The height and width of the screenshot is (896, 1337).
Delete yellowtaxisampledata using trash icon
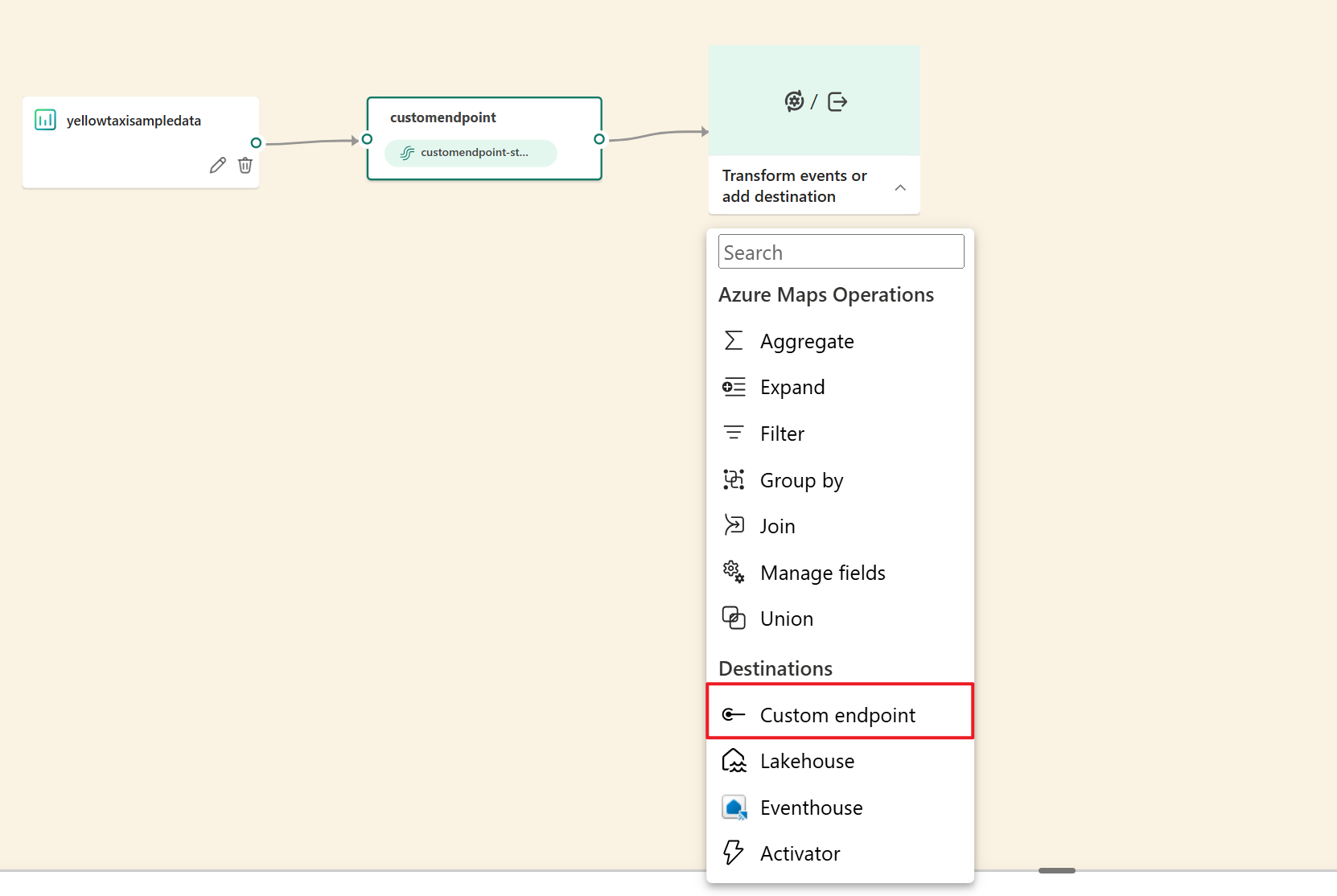[x=245, y=166]
